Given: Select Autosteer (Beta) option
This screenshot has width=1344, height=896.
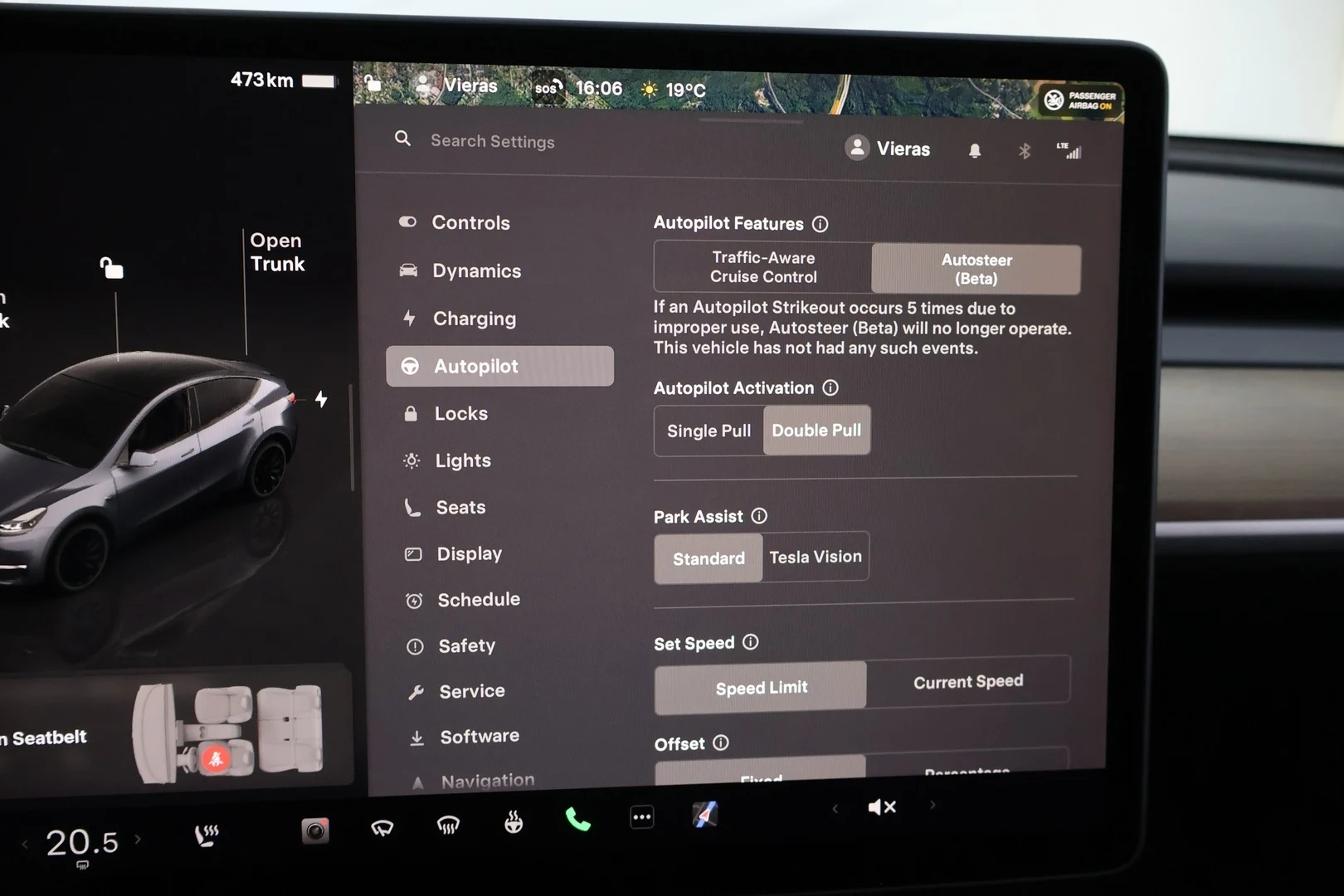Looking at the screenshot, I should 976,269.
